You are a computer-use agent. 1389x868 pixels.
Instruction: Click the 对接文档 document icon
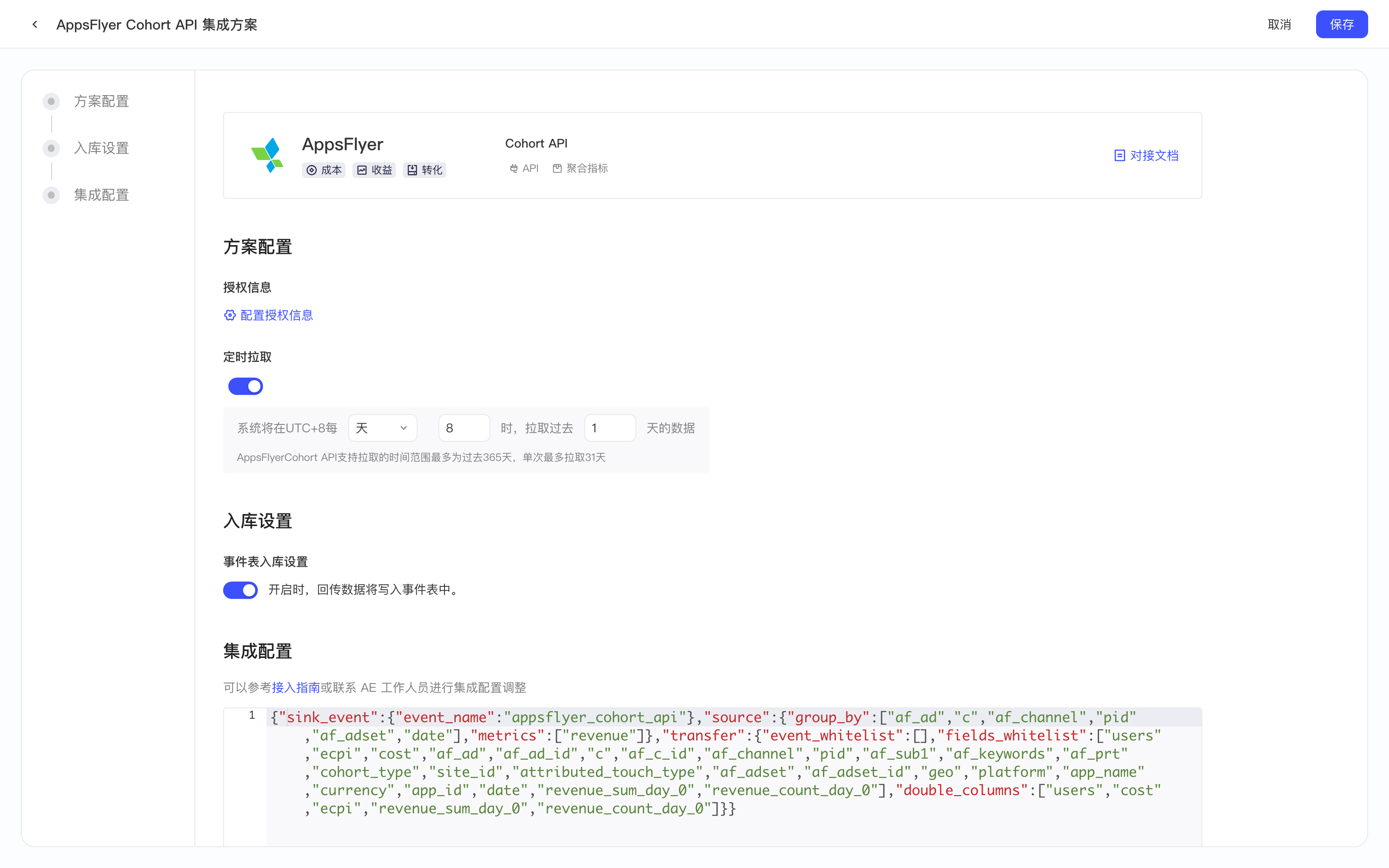pos(1119,155)
